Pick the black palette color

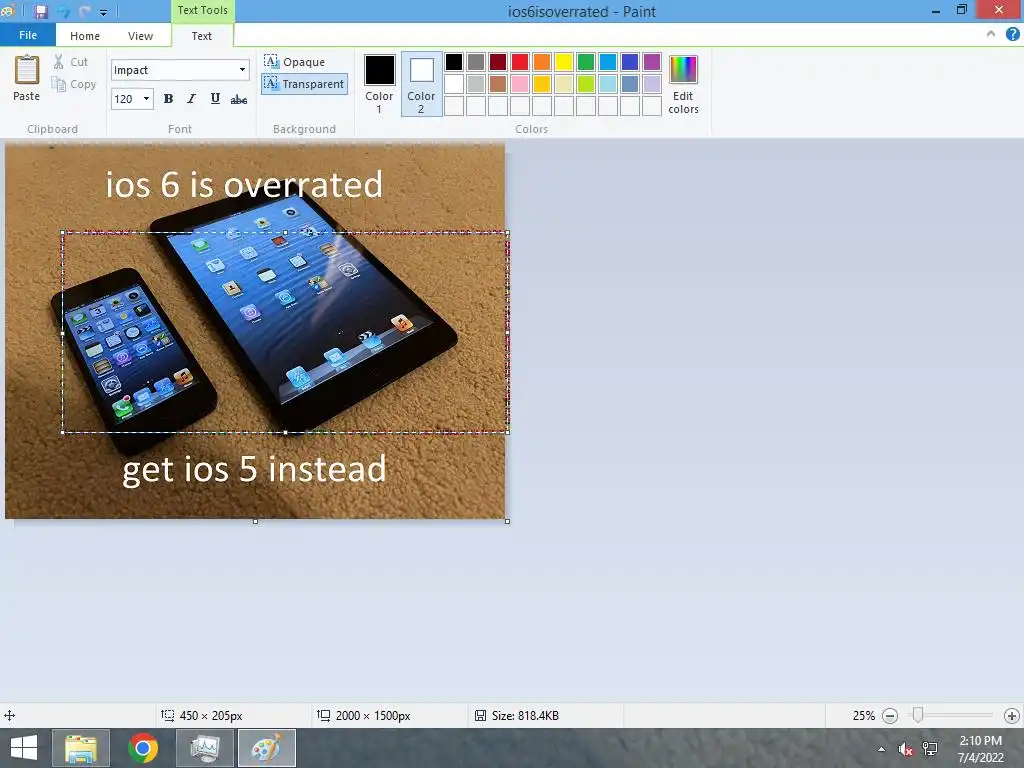[454, 62]
